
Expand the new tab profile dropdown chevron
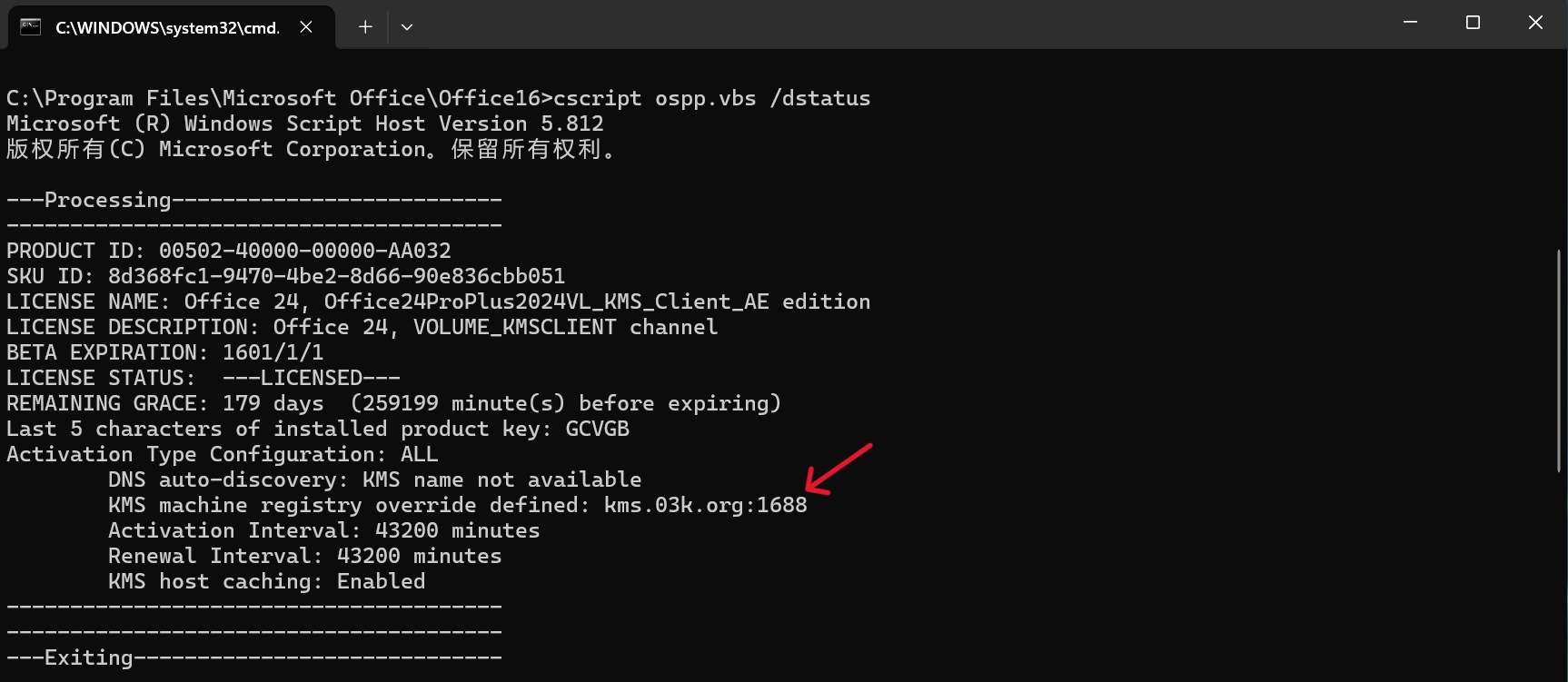(407, 27)
